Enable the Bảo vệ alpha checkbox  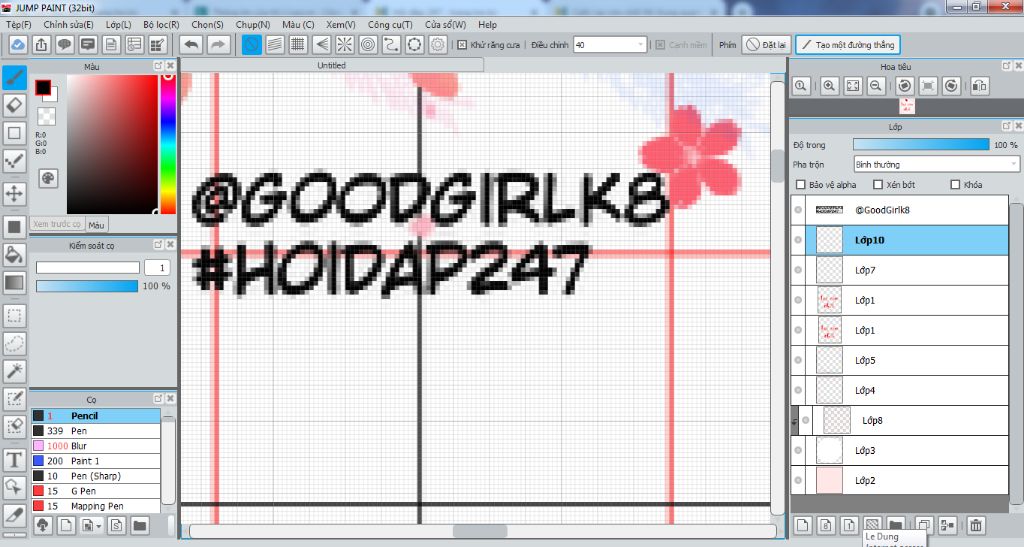tap(801, 185)
